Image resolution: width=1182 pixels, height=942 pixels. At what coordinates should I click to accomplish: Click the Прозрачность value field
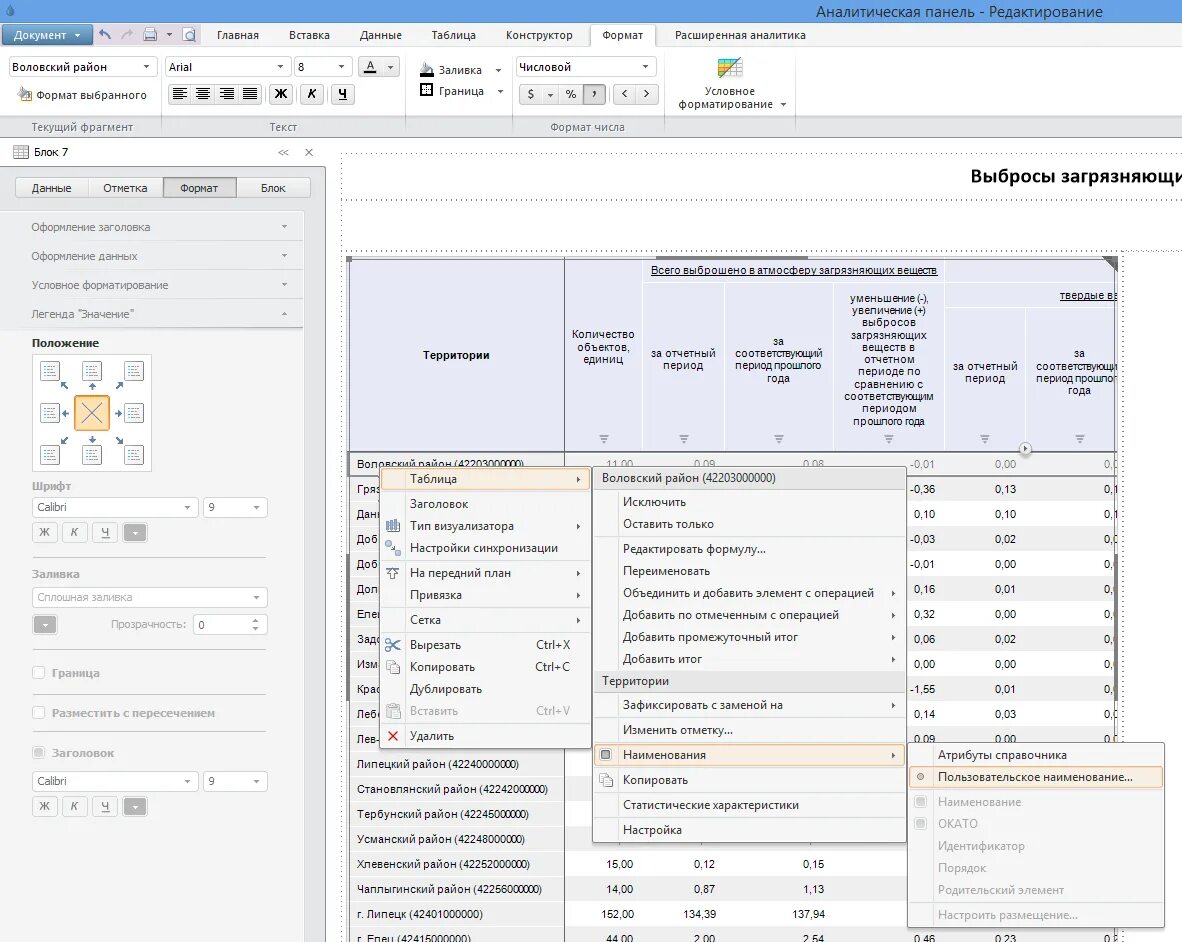pos(220,624)
